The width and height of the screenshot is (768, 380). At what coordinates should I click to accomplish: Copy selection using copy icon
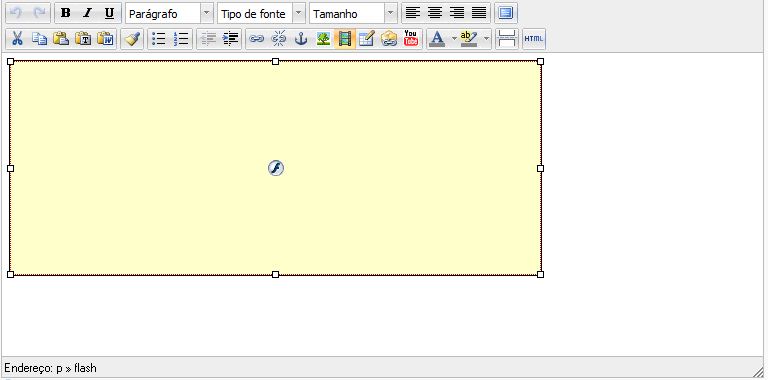39,39
